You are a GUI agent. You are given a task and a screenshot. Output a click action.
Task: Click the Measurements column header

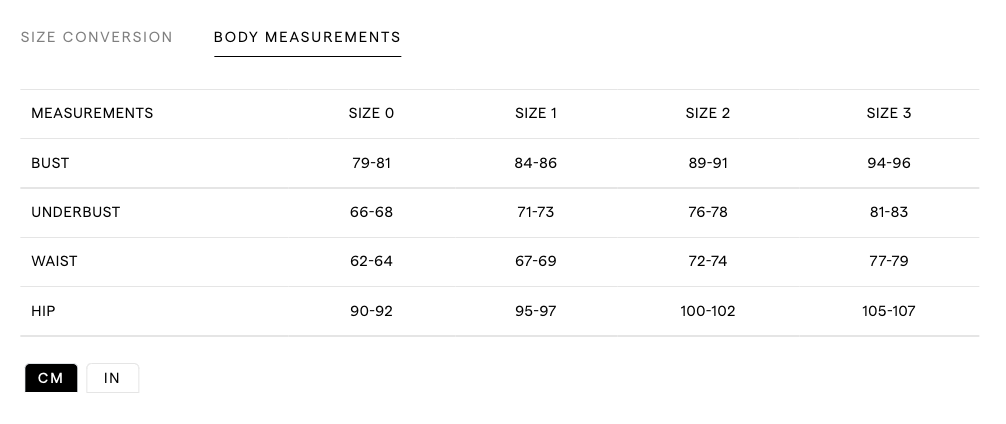[92, 113]
